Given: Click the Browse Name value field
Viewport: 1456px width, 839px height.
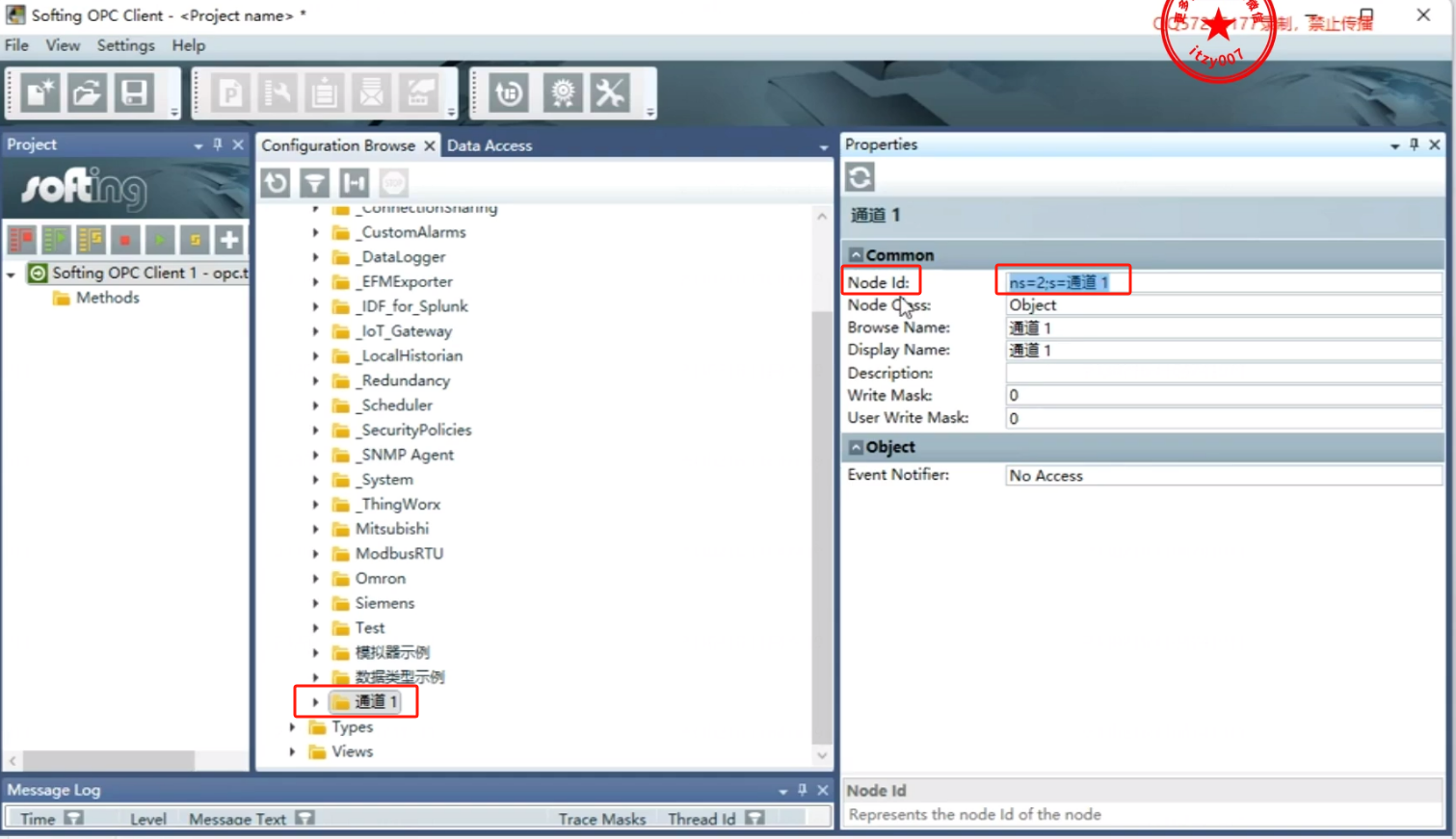Looking at the screenshot, I should (x=1223, y=328).
